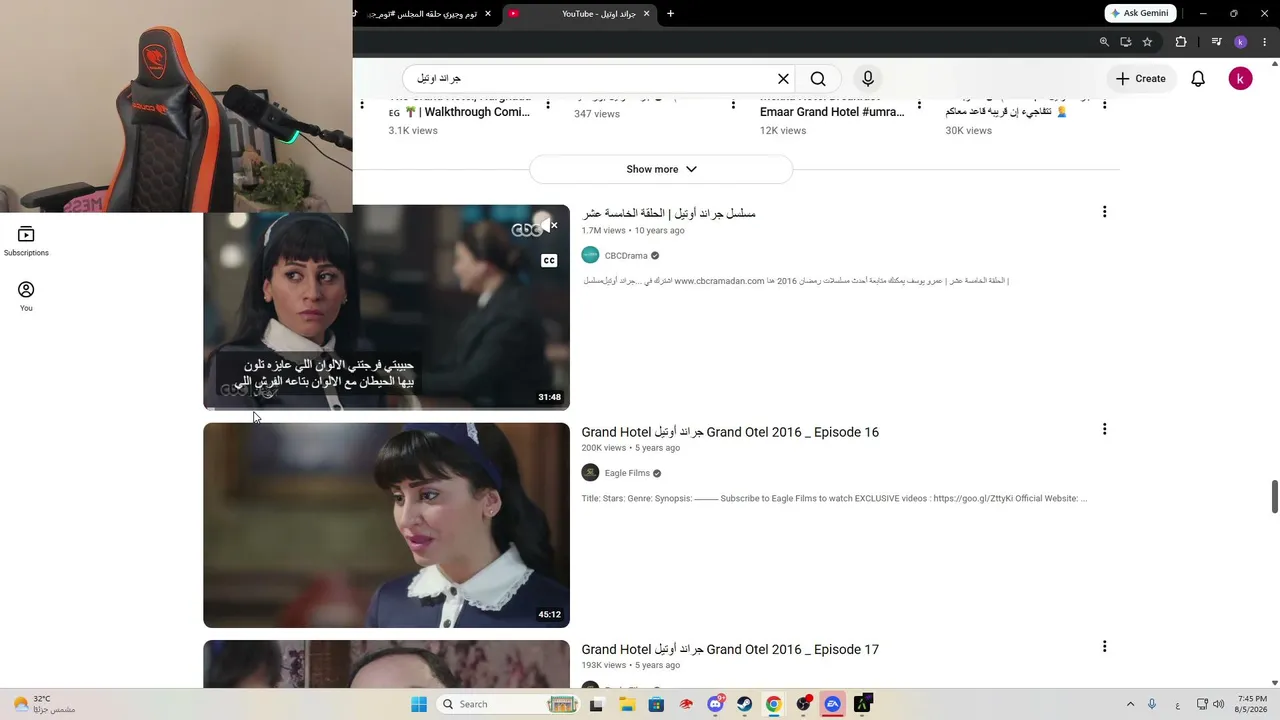Click the video preview progress bar
This screenshot has width=1280, height=720.
click(386, 408)
